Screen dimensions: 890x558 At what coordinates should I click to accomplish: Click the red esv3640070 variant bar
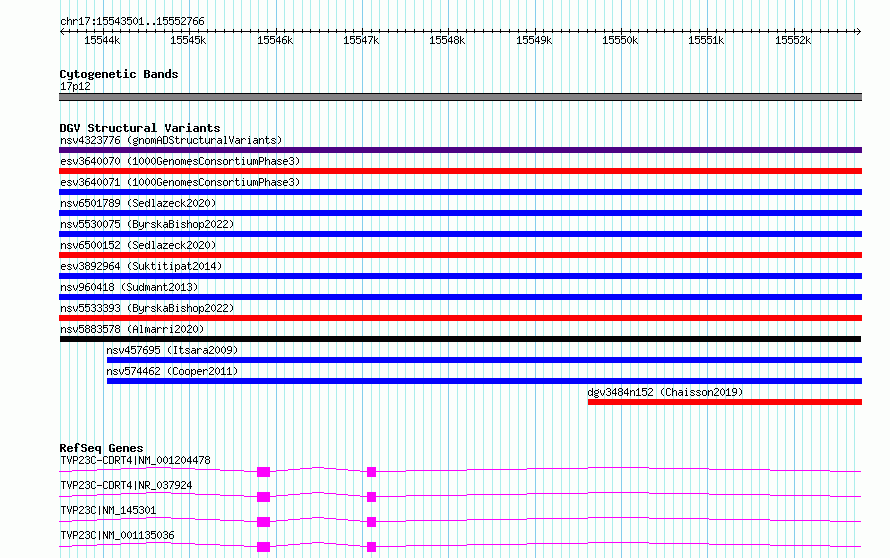point(460,171)
